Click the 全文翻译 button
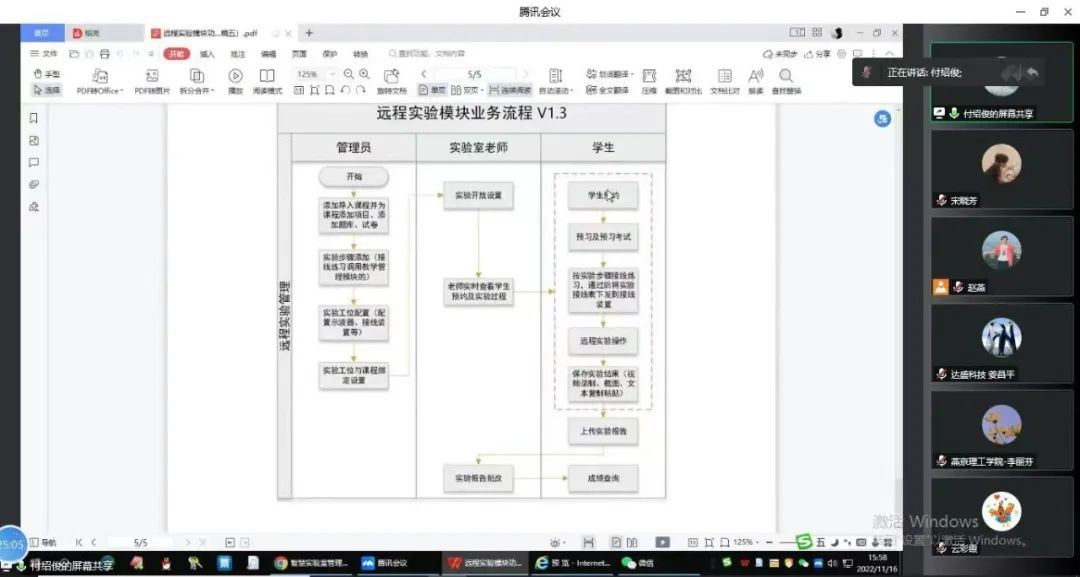The width and height of the screenshot is (1080, 577). 607,90
